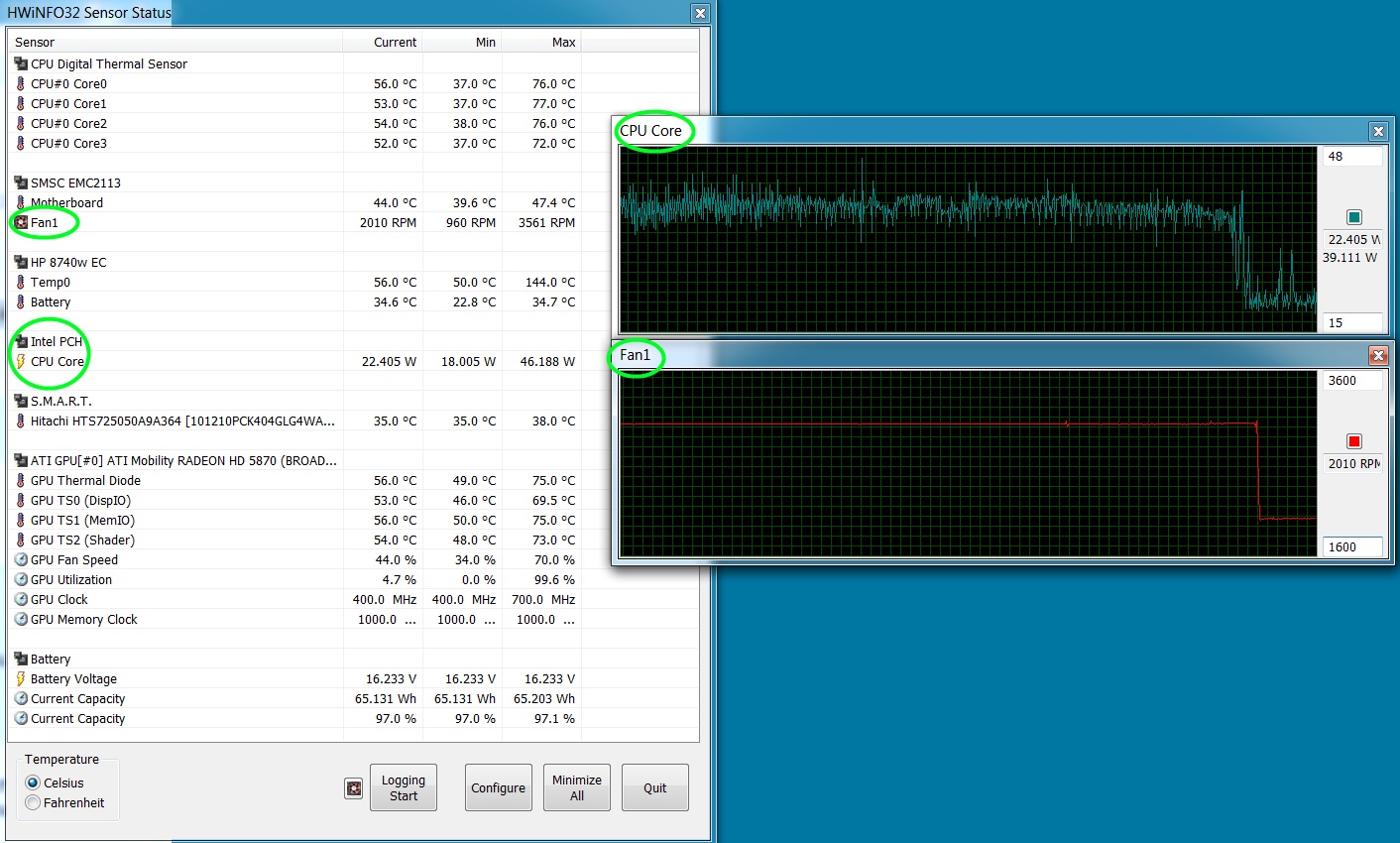The image size is (1400, 843).
Task: Click the 3561 RPM max value of Fan1
Action: tap(546, 222)
